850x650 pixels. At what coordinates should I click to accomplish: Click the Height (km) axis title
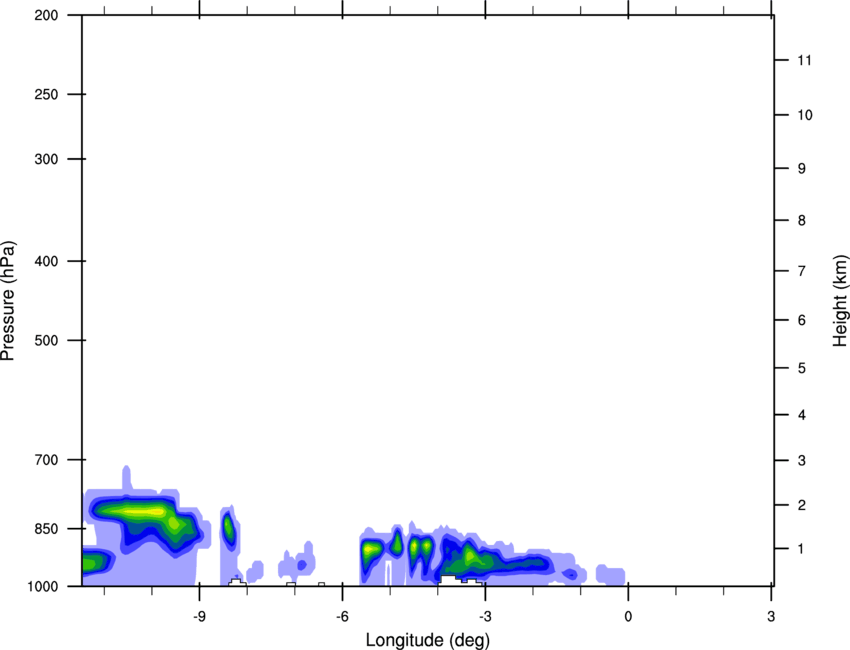[x=840, y=300]
